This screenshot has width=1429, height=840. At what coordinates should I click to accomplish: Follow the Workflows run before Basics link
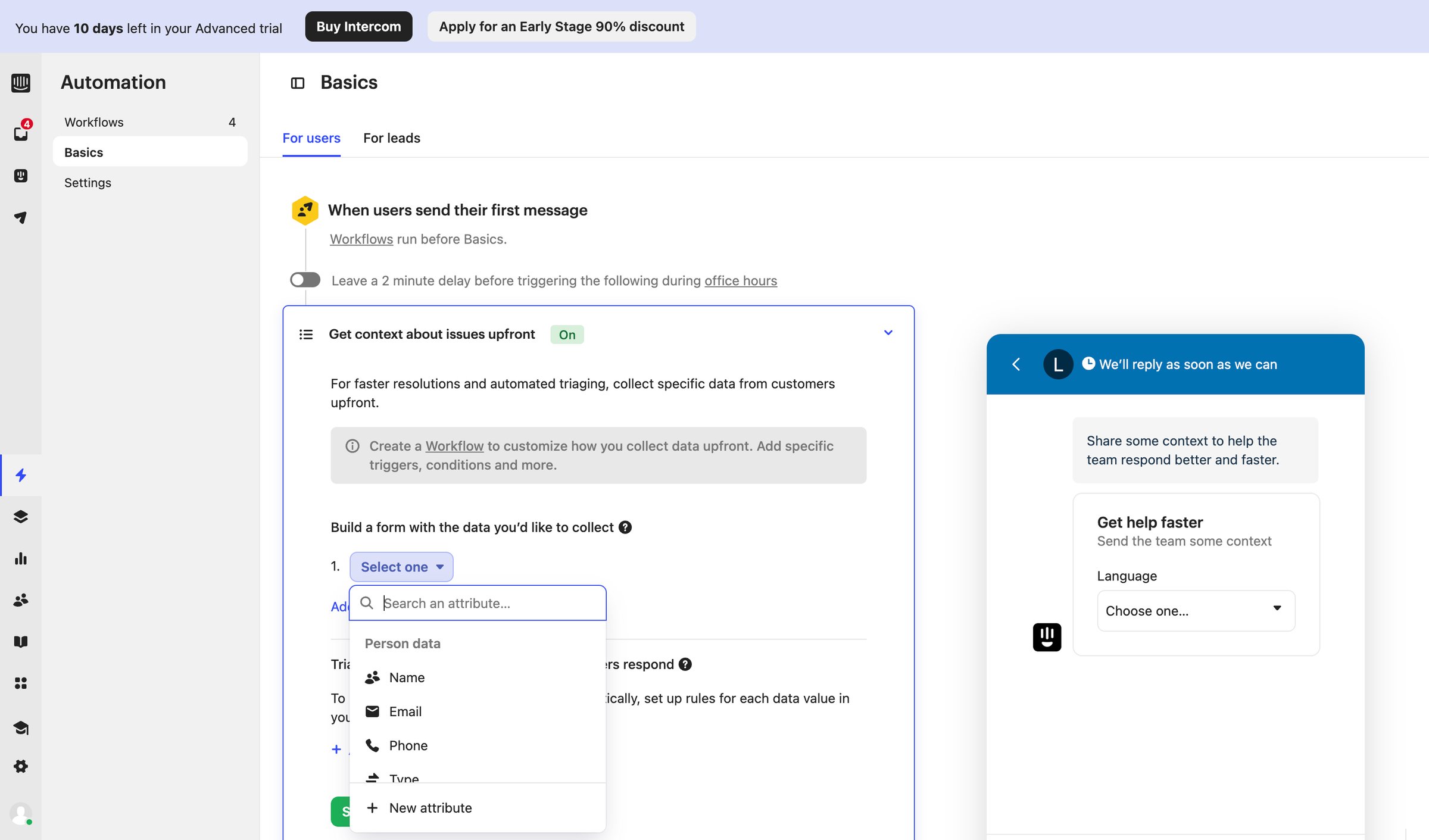point(361,239)
